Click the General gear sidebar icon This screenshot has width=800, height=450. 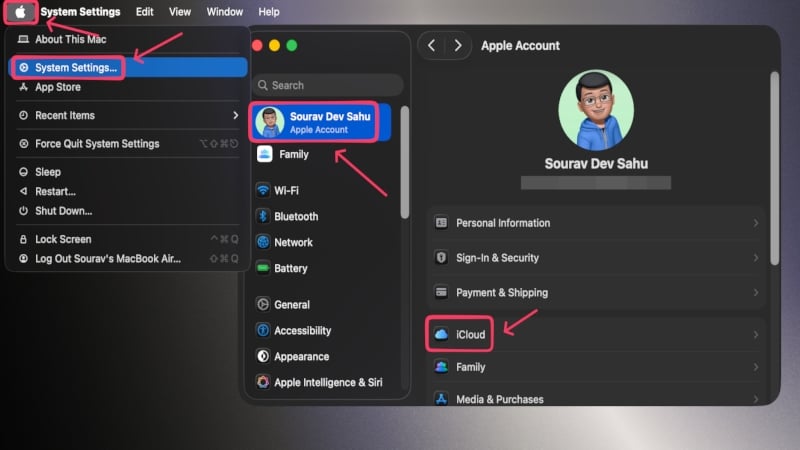[263, 305]
